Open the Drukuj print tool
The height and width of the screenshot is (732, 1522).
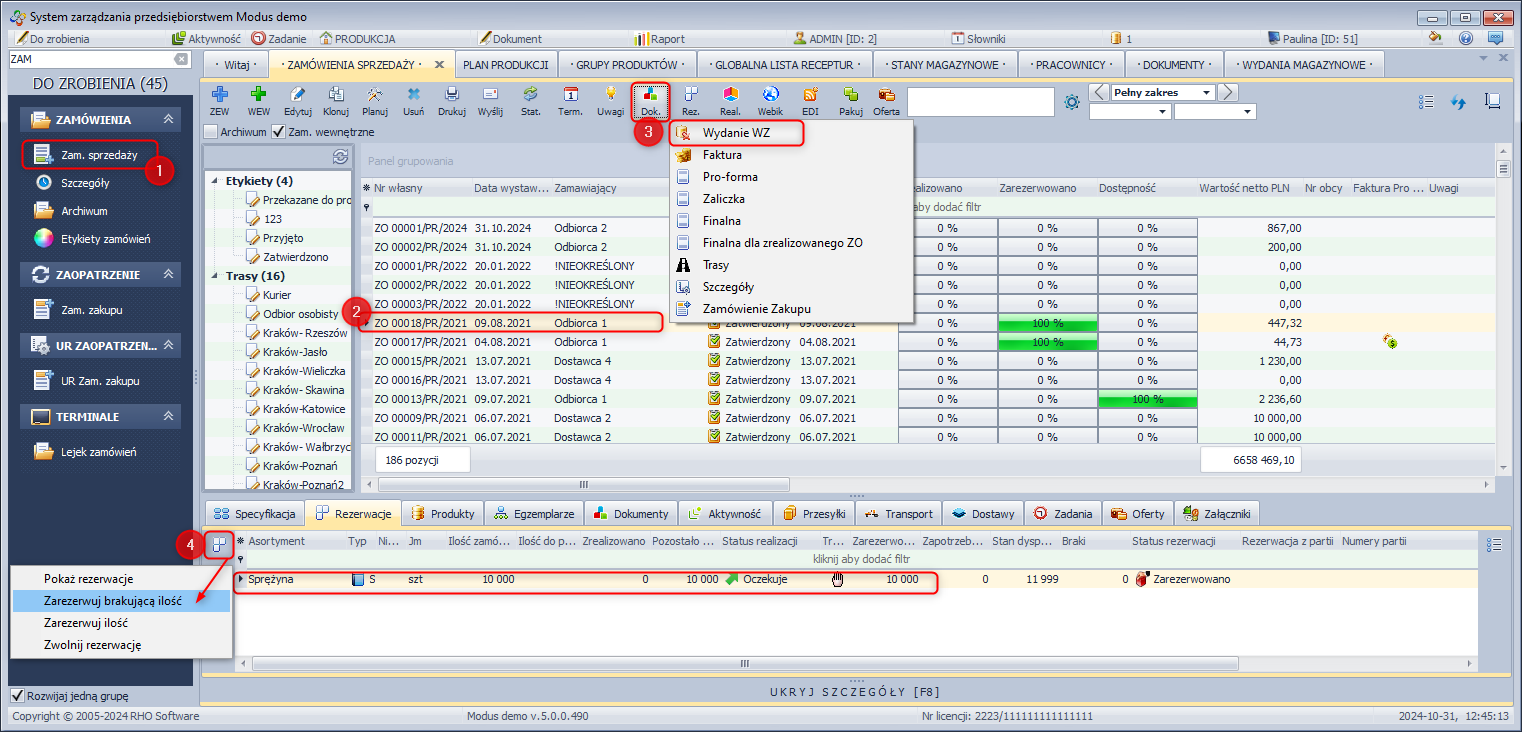click(452, 100)
